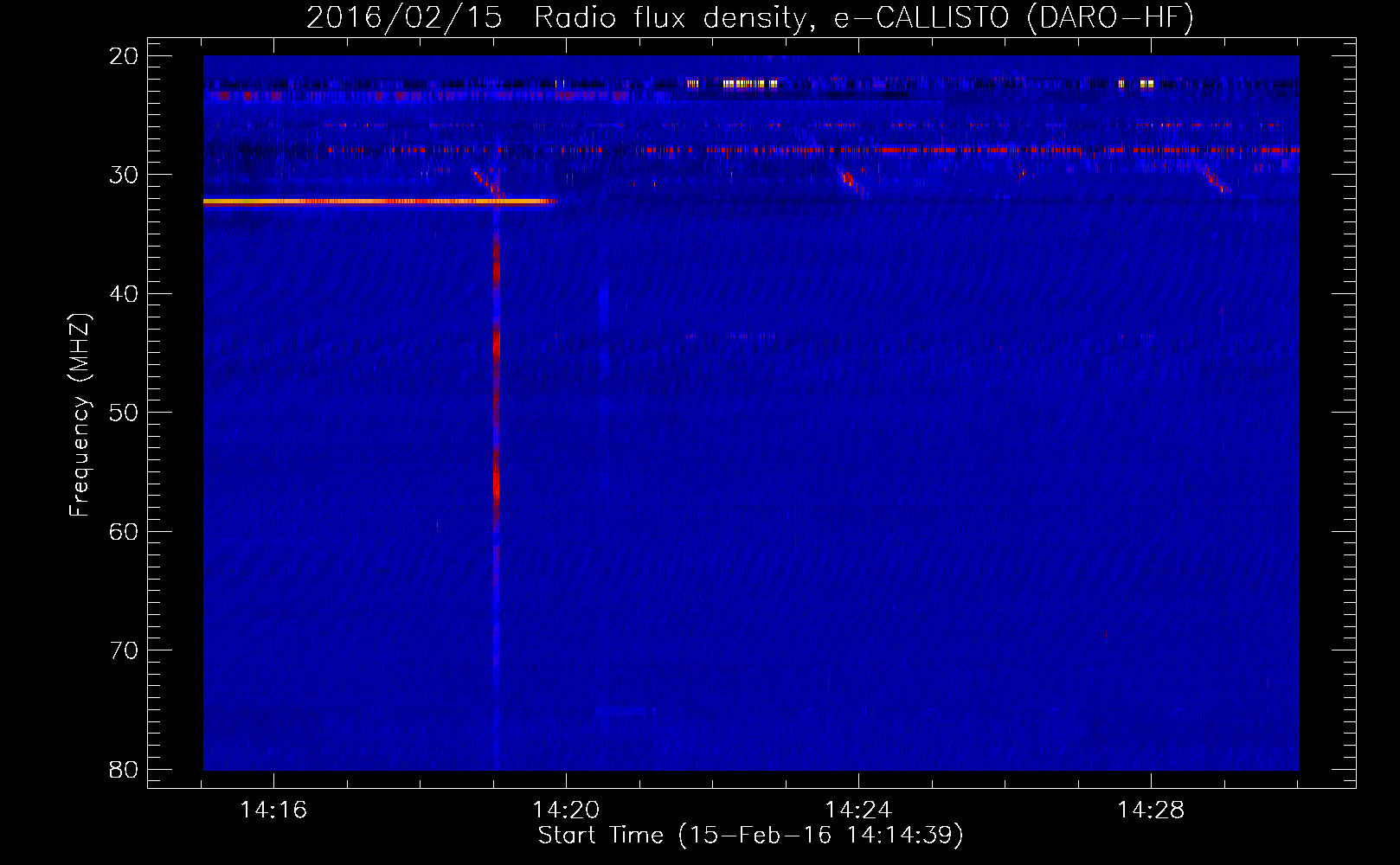Click the 14:16 time tick label
This screenshot has height=865, width=1400.
[273, 810]
